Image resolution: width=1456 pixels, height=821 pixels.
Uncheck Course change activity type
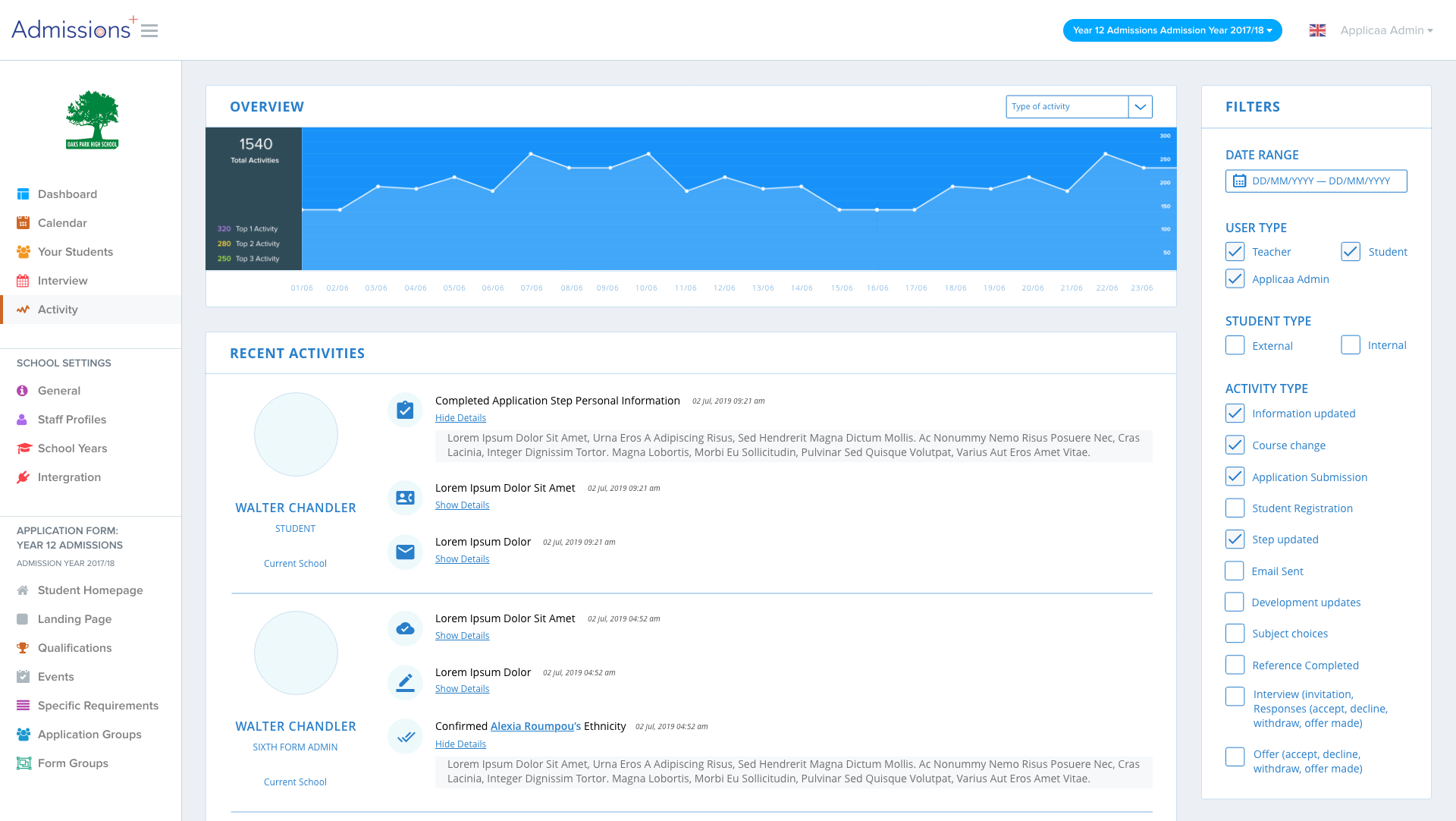1235,445
